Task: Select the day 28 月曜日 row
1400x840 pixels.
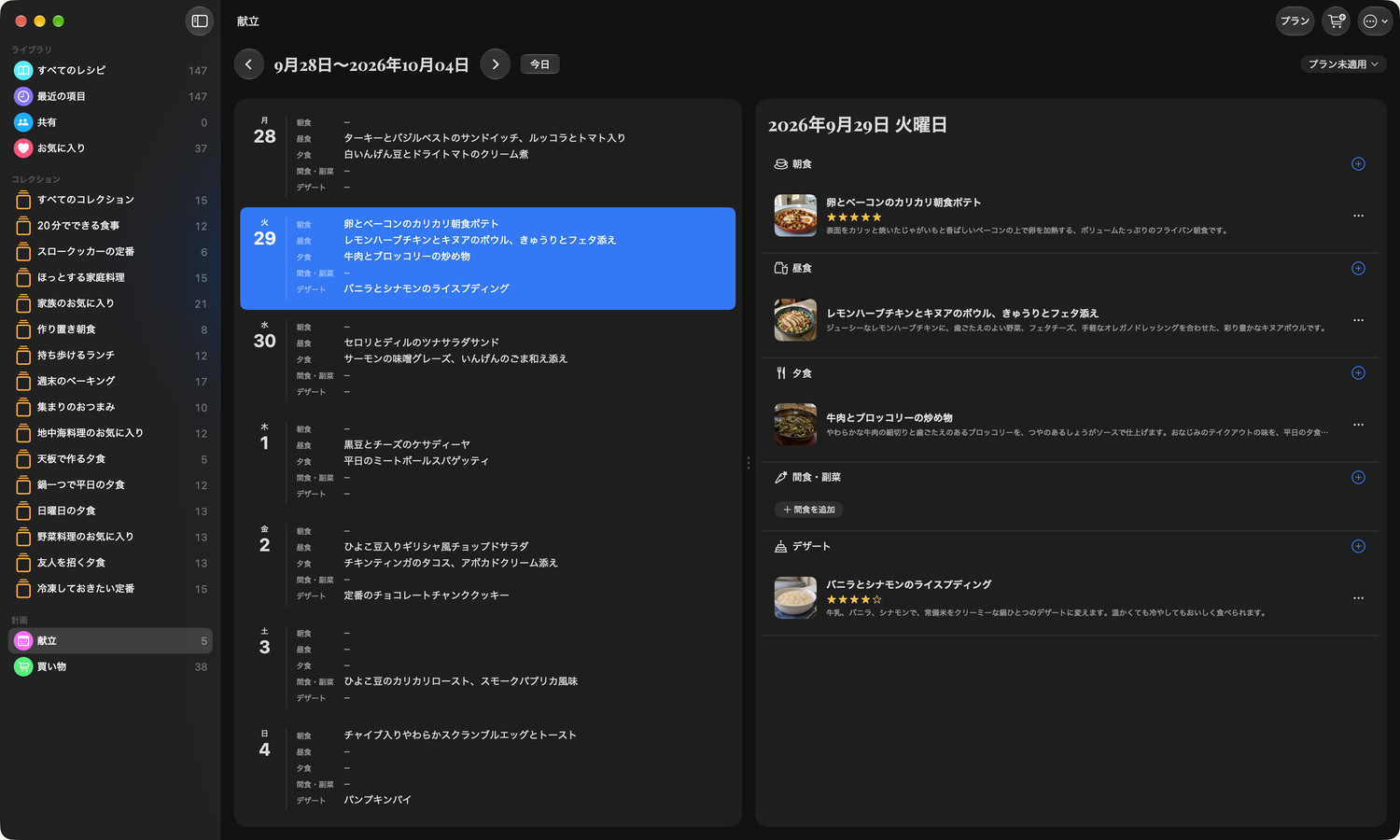Action: (487, 155)
